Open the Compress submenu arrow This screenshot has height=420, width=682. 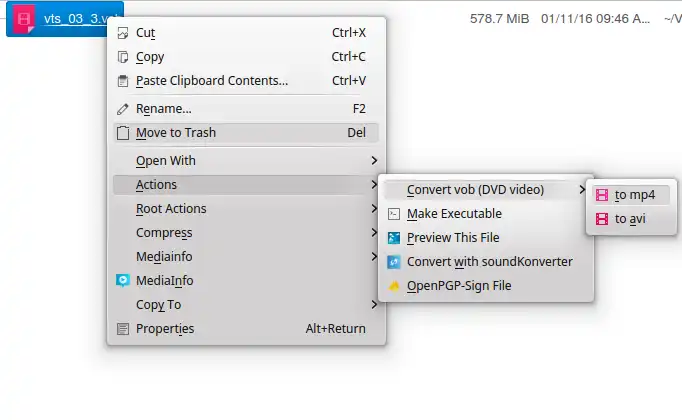[x=374, y=233]
